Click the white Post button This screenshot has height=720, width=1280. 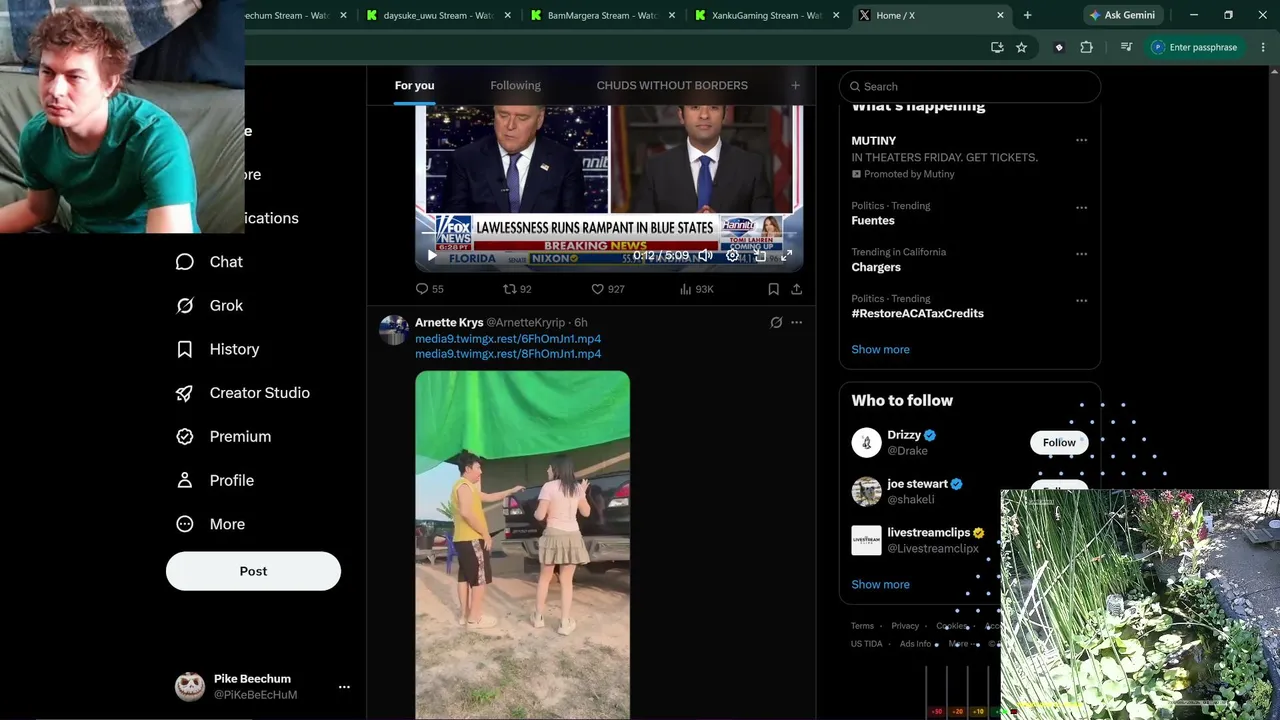(x=253, y=571)
